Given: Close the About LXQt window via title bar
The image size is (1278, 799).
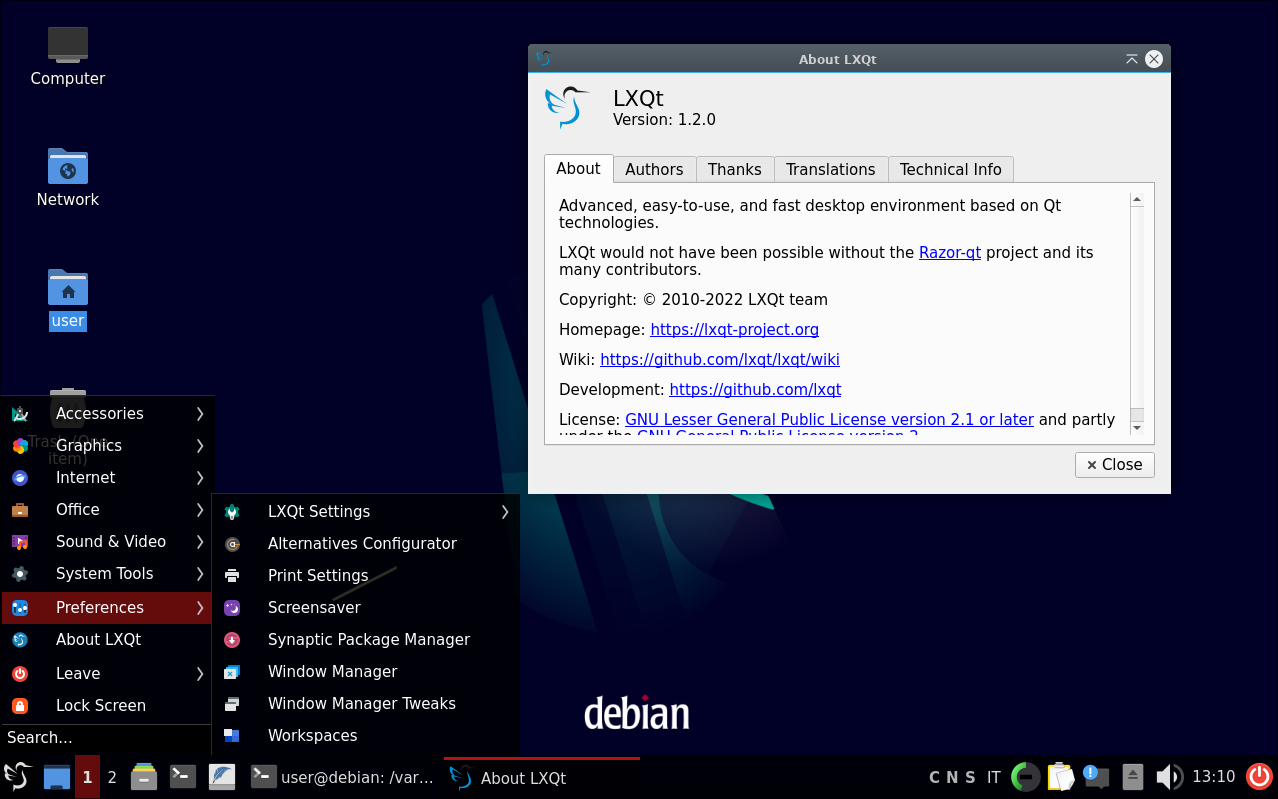Looking at the screenshot, I should point(1154,59).
